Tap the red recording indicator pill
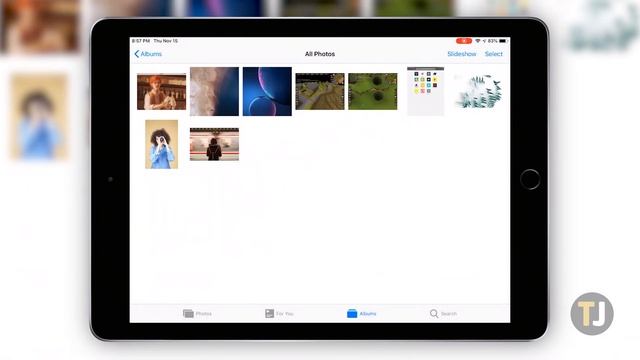 [464, 41]
